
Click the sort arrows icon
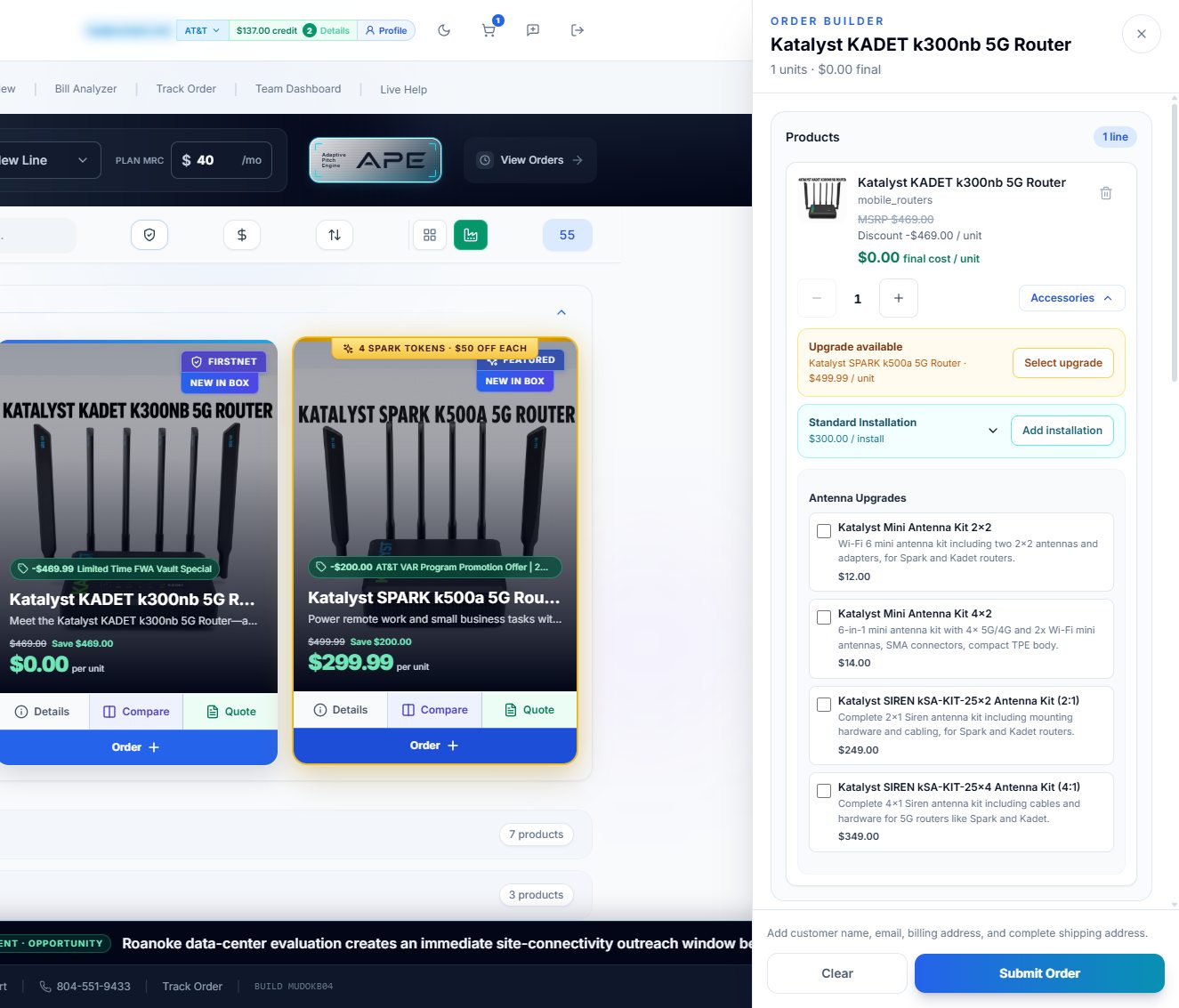(335, 235)
